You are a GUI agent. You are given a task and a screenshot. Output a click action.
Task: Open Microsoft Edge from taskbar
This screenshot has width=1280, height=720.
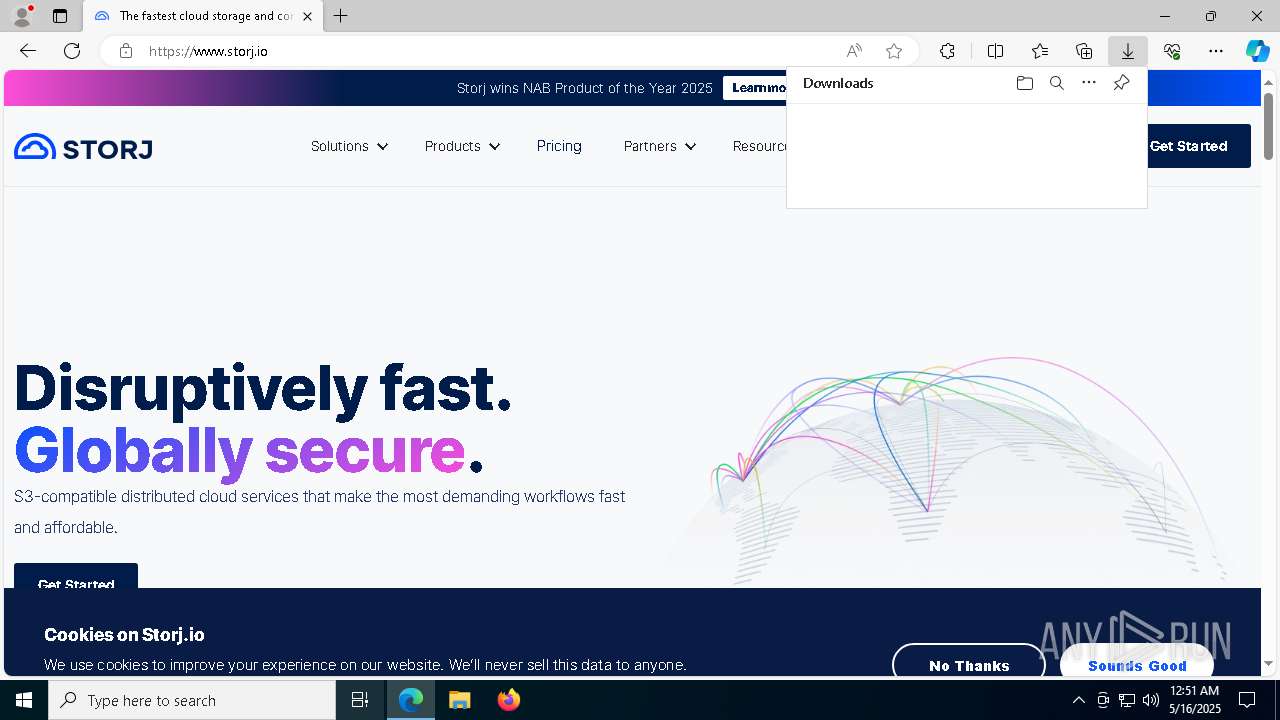point(411,700)
